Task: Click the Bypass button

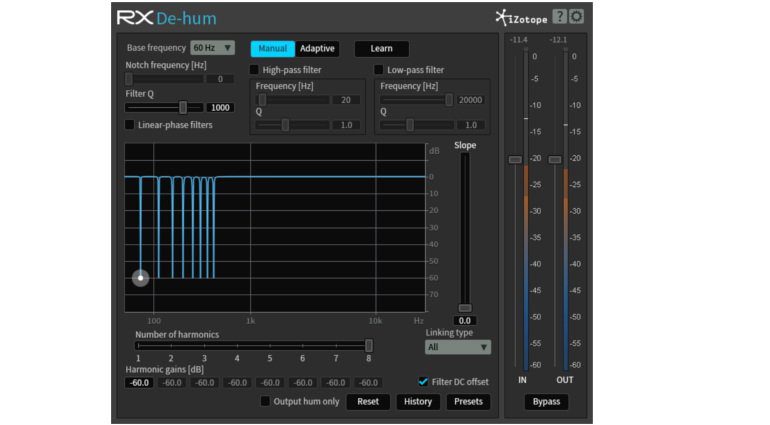Action: point(546,401)
